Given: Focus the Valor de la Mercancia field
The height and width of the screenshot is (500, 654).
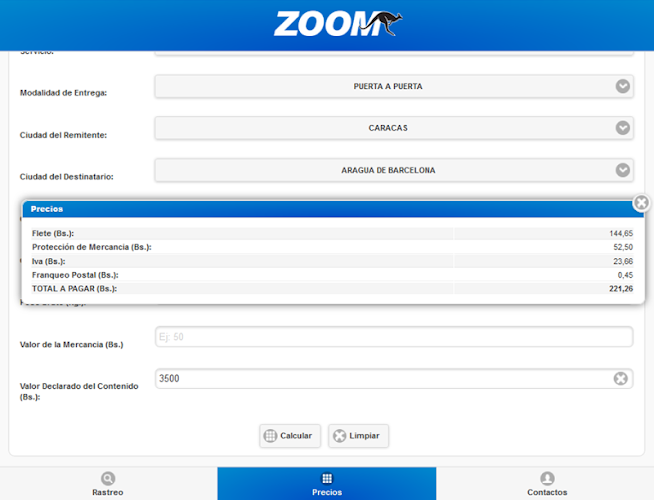Looking at the screenshot, I should (394, 337).
